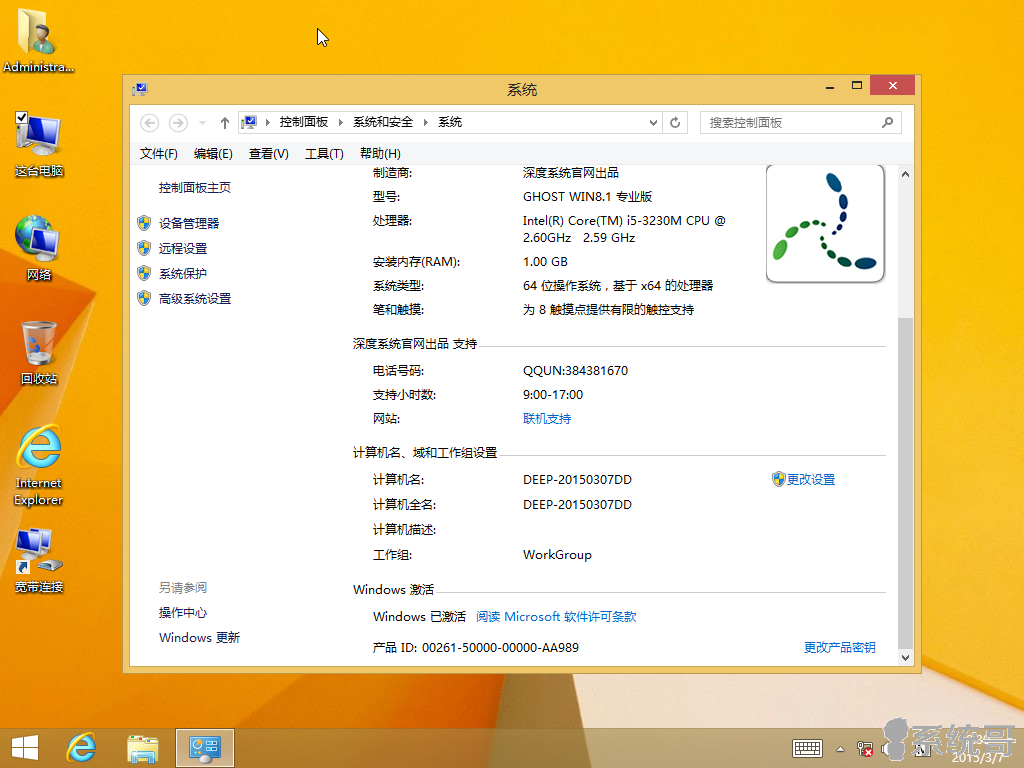Click the phone value QQUN:384381670

click(575, 371)
